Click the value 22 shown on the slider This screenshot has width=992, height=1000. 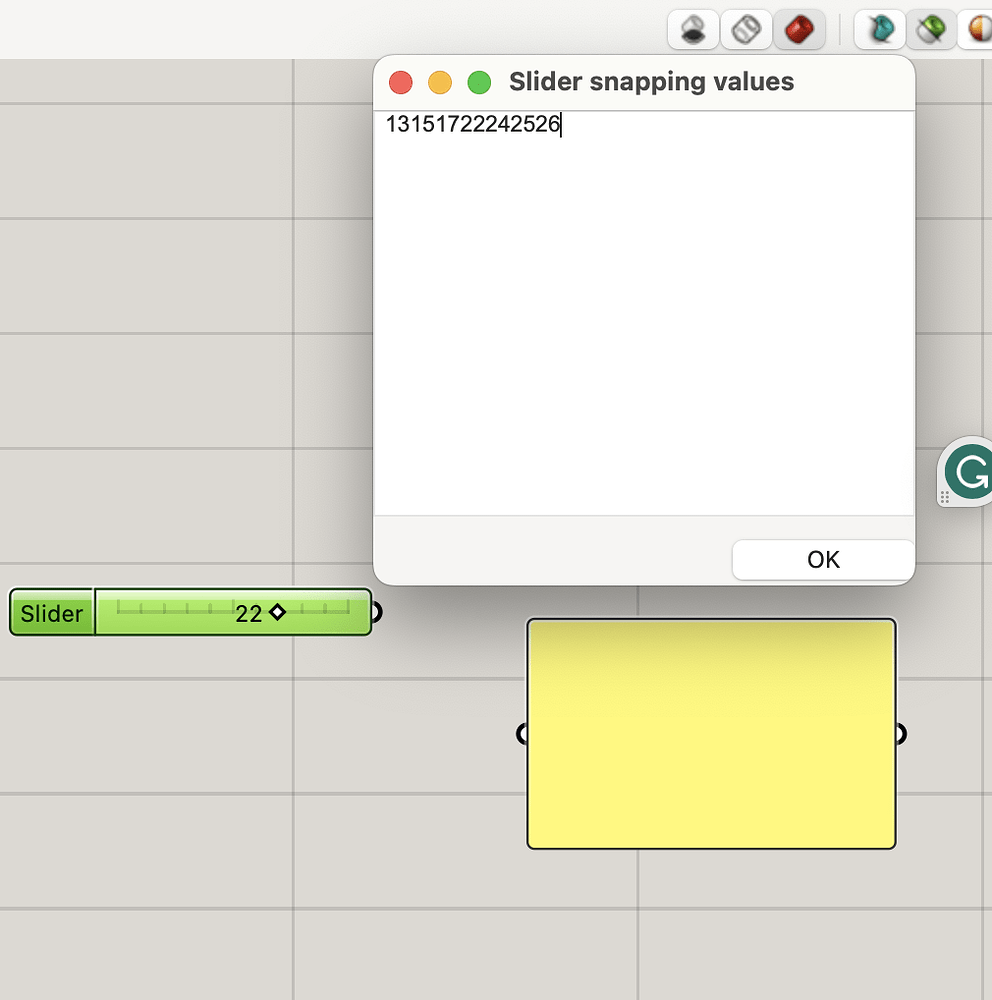249,614
